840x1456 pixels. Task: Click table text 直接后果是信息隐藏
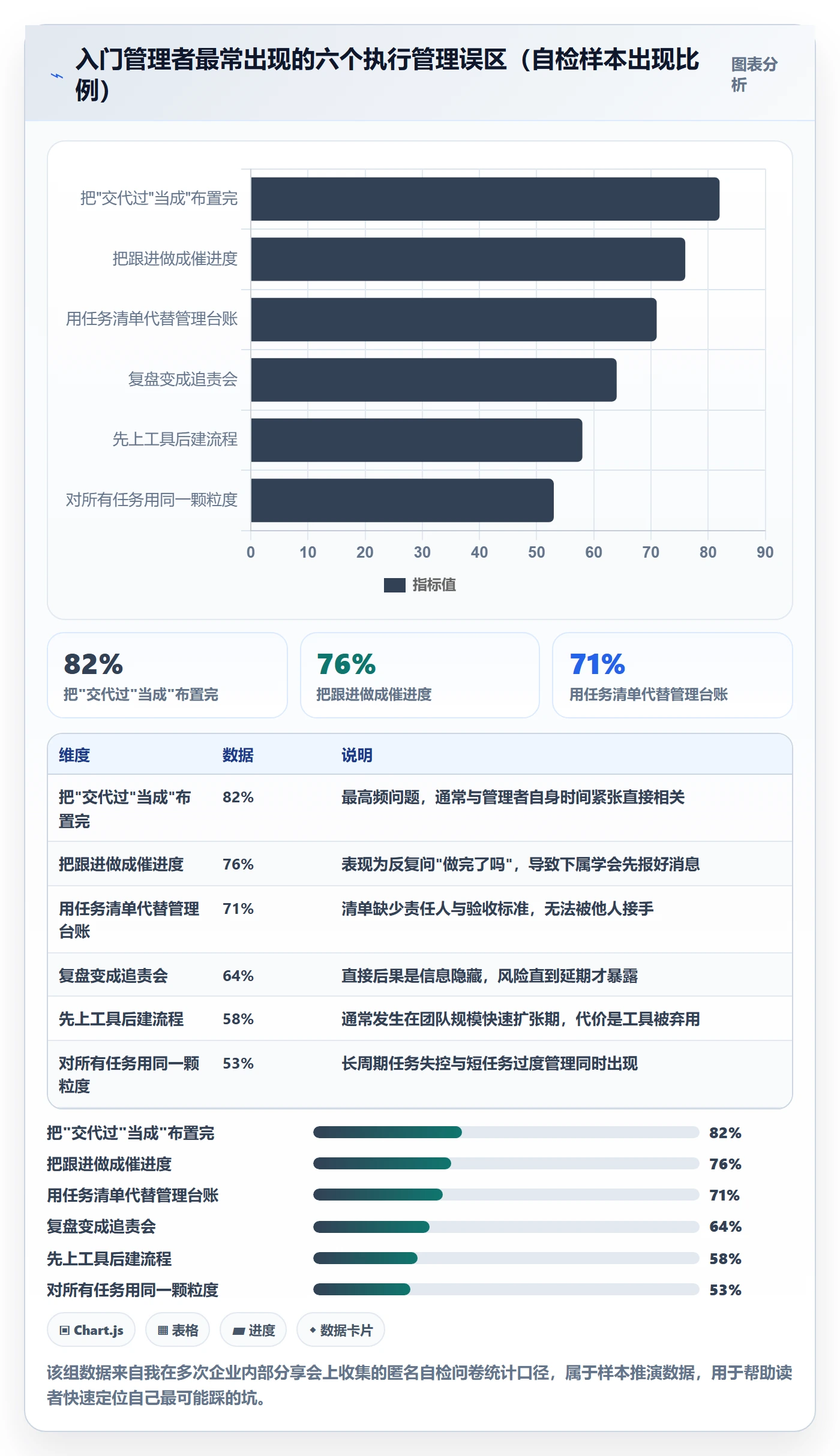point(412,976)
